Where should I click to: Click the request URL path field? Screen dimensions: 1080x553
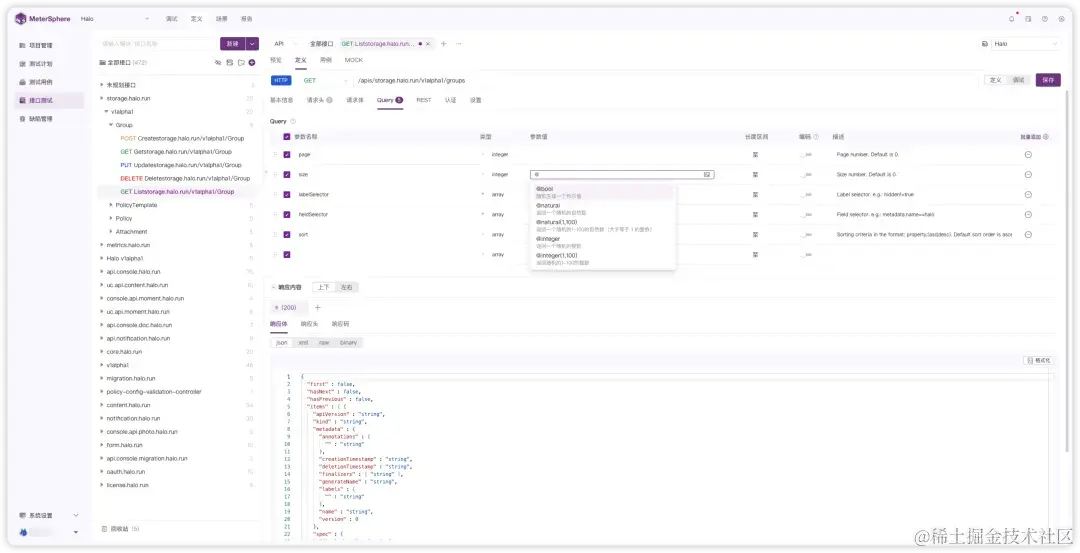(665, 81)
